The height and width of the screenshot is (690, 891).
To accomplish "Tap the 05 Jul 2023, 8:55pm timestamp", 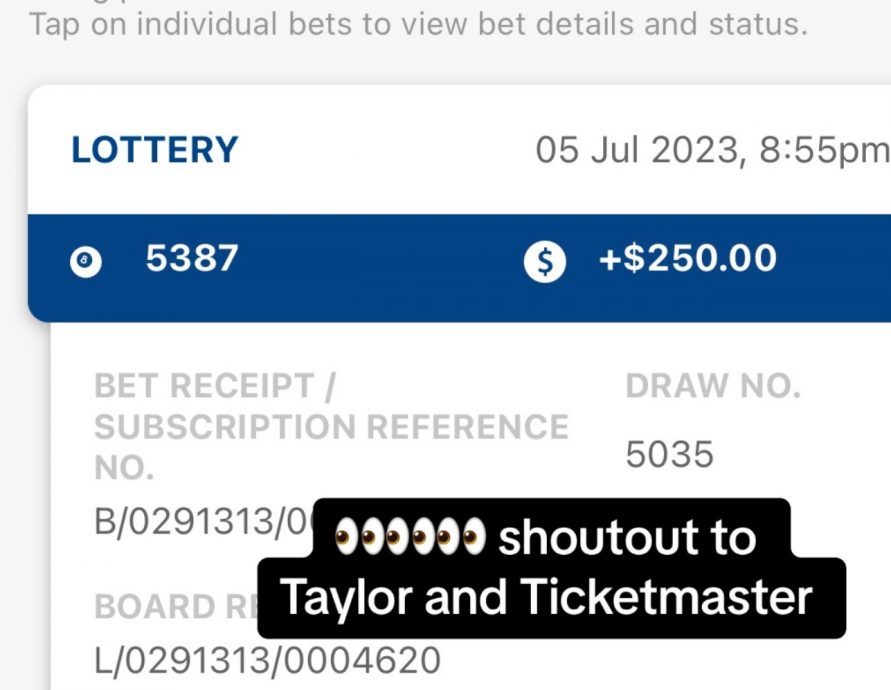I will (711, 150).
